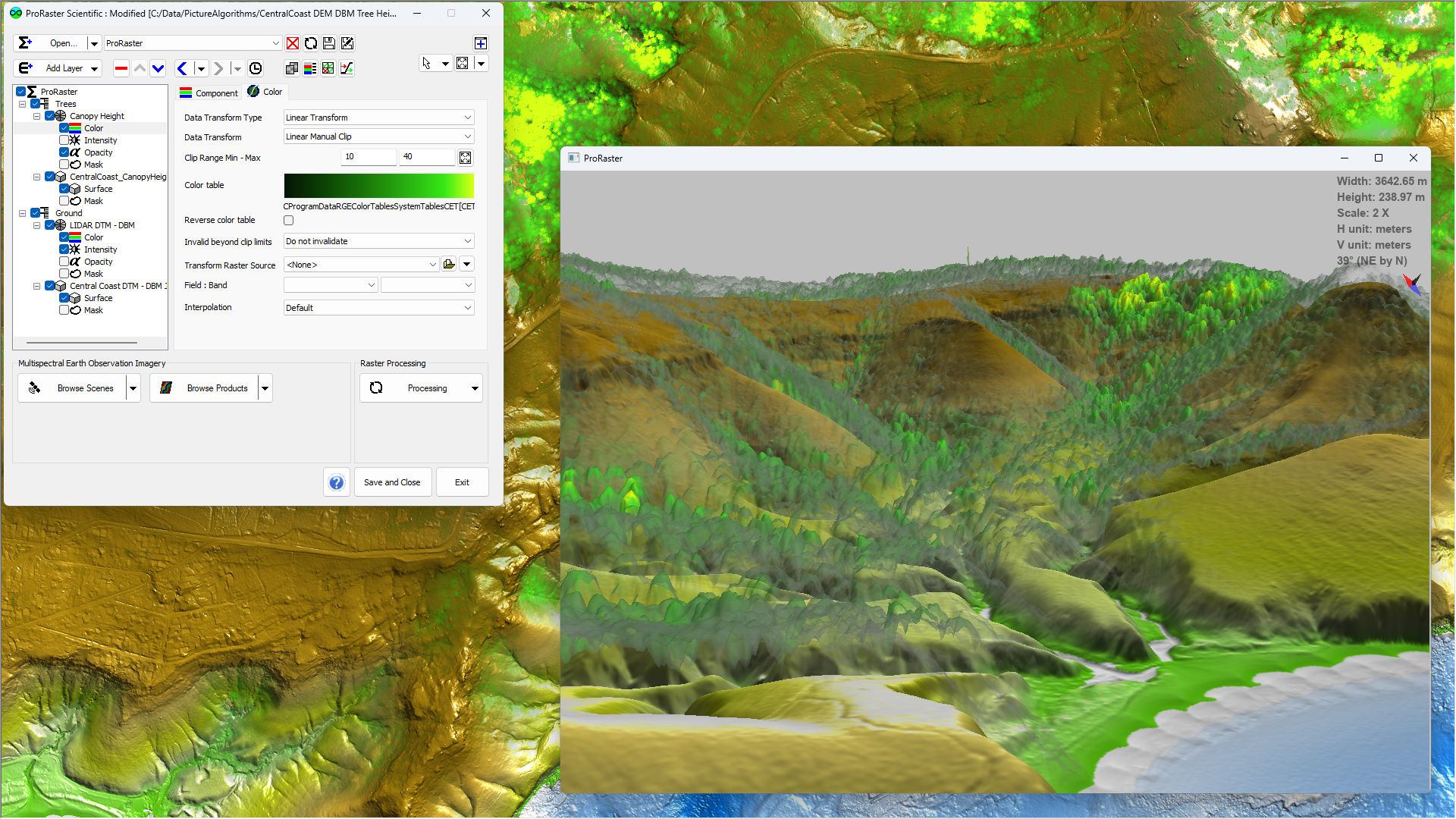
Task: Uncheck the Intensity component under LIDAR DTM
Action: click(65, 249)
